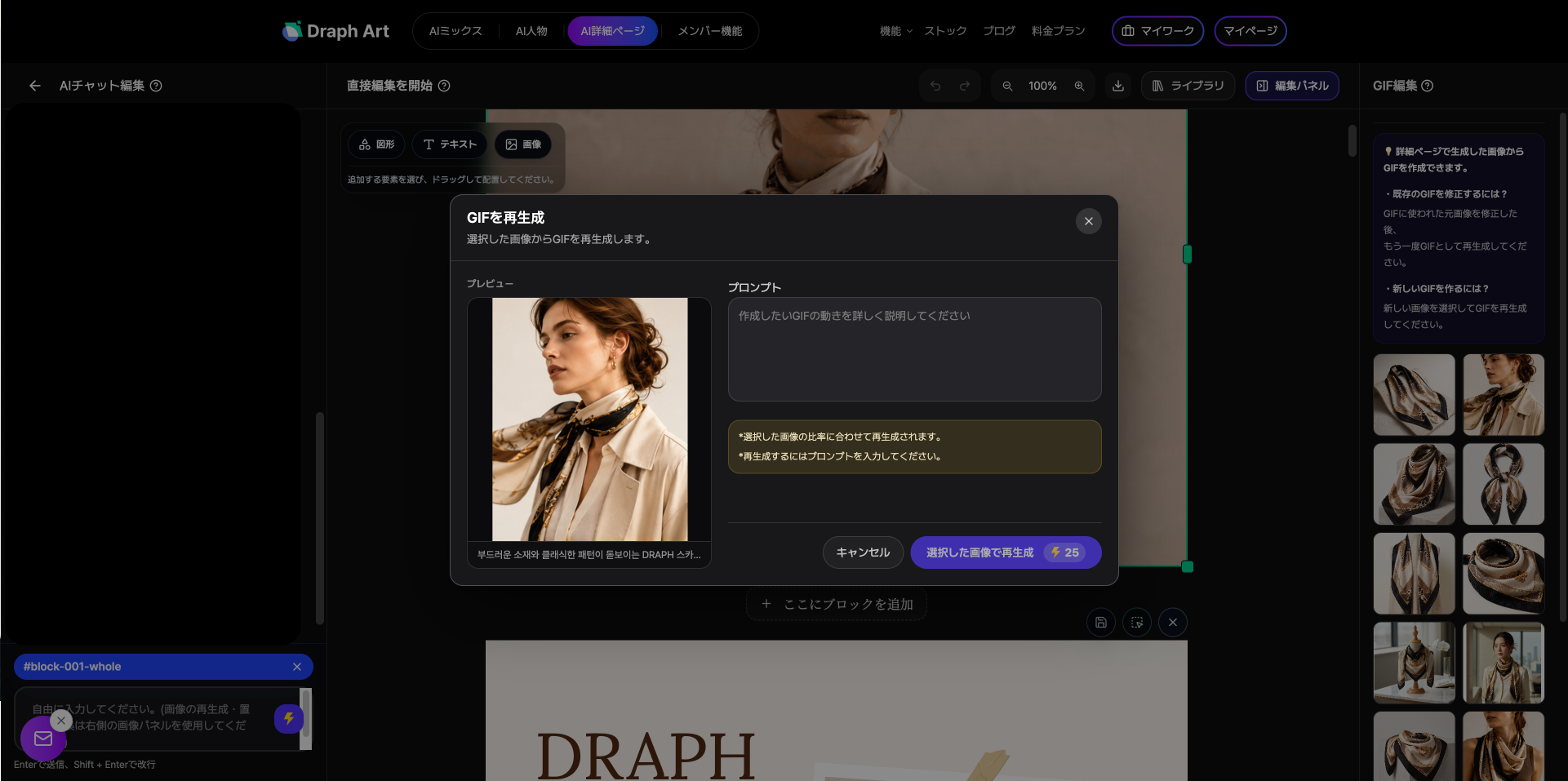Open help icon next to 直接編集を開始

pyautogui.click(x=444, y=86)
